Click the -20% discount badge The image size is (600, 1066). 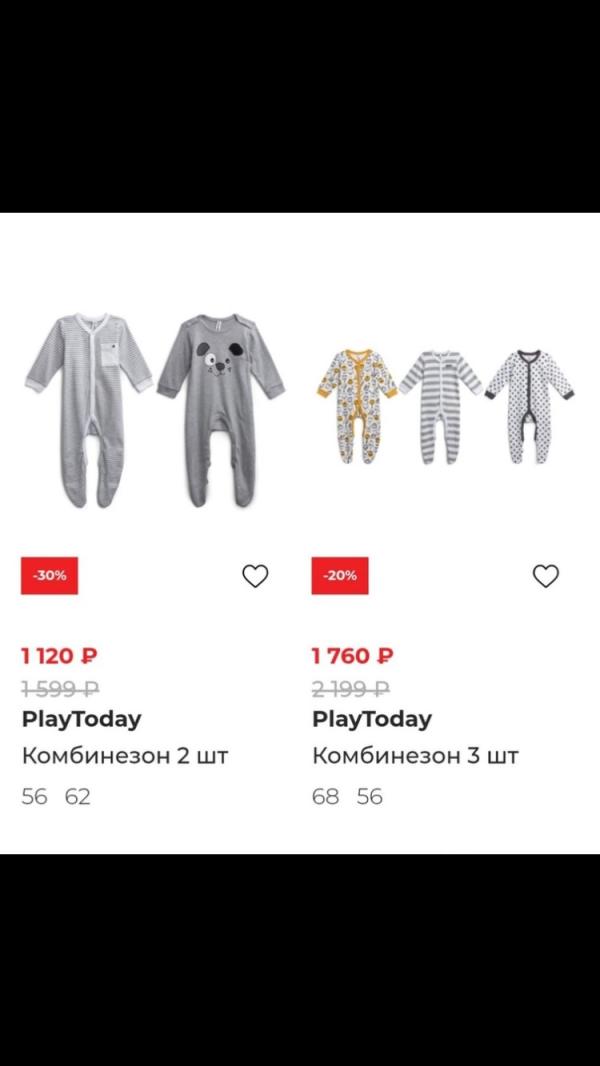click(340, 576)
